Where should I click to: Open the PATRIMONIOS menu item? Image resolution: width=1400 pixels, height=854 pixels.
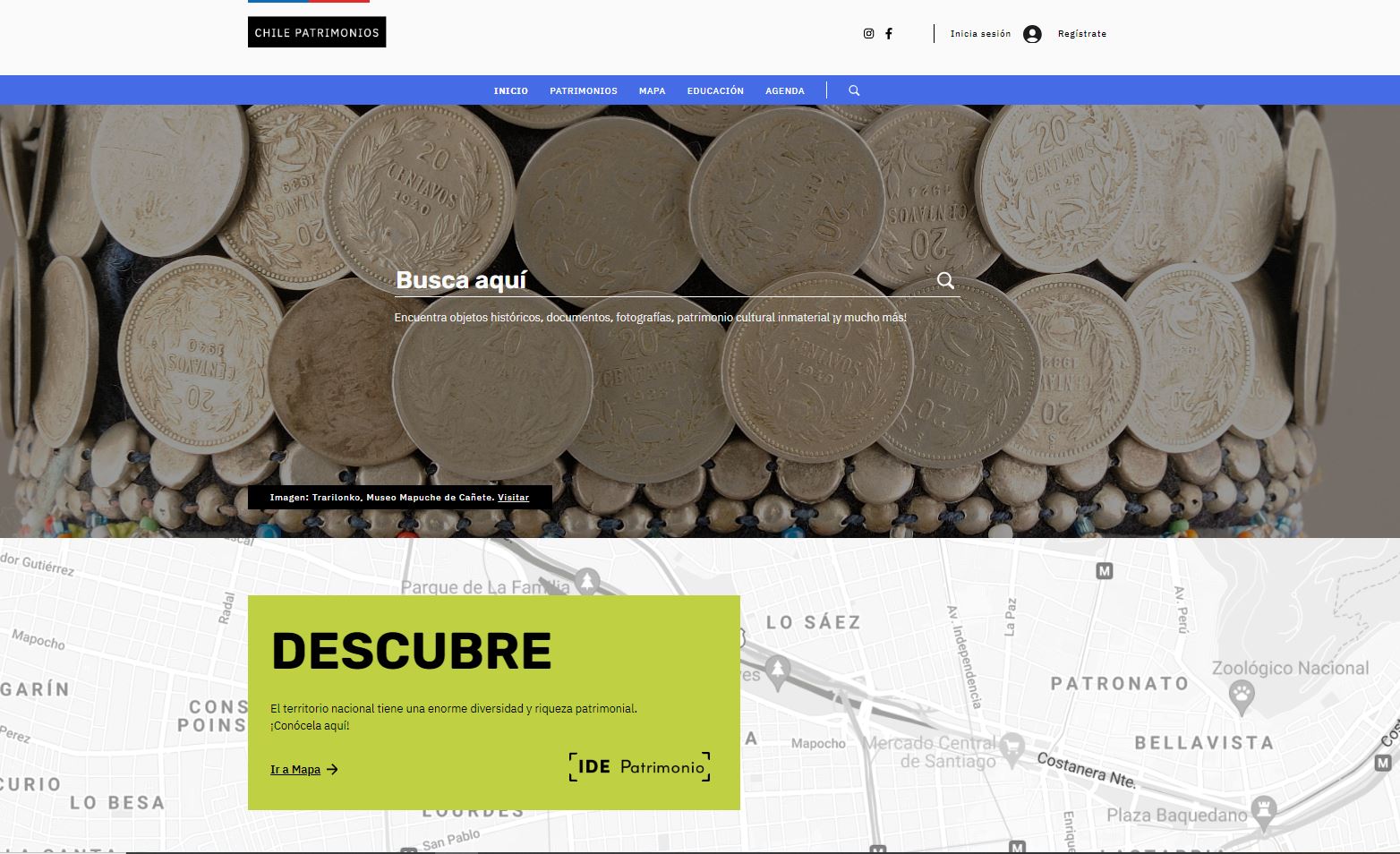[584, 90]
